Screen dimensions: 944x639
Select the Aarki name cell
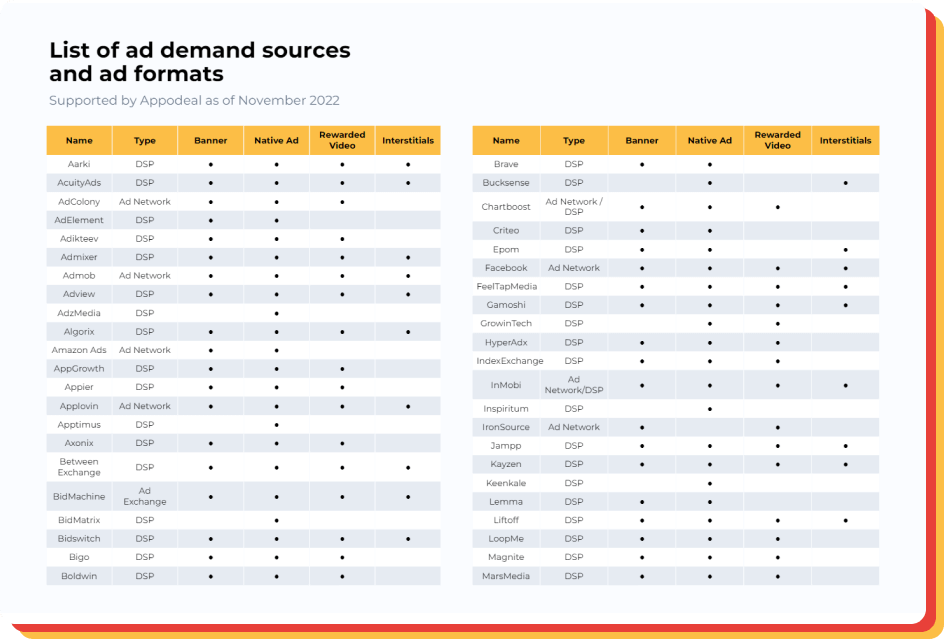click(79, 164)
